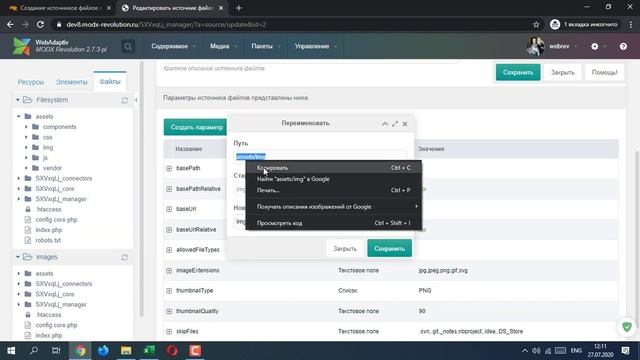The height and width of the screenshot is (360, 640).
Task: Expand the components folder
Action: pos(26,127)
